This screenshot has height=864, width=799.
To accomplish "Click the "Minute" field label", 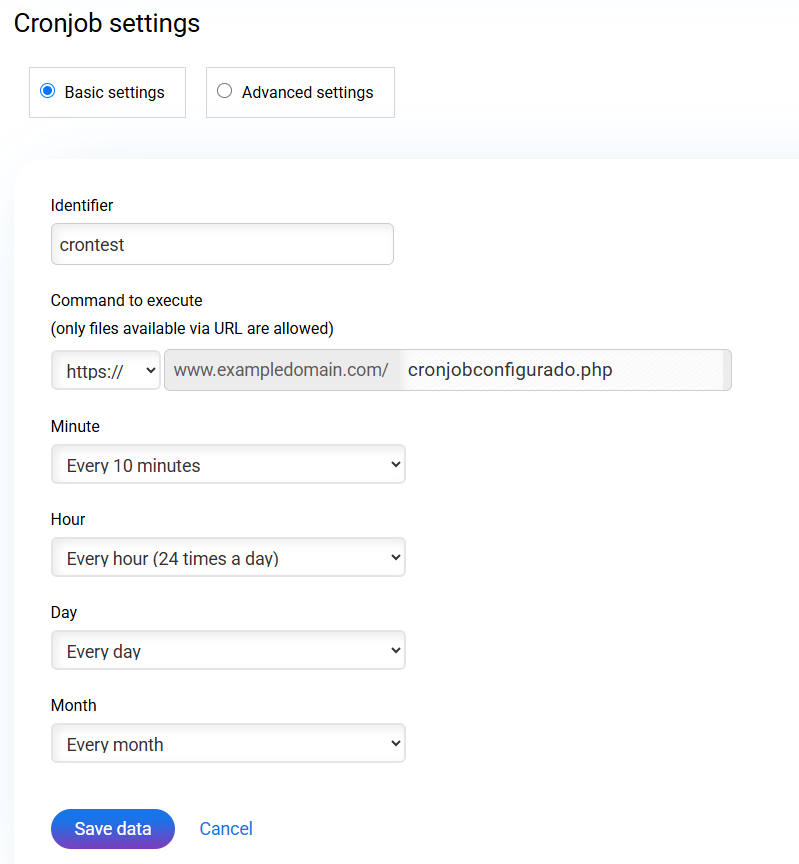I will pyautogui.click(x=75, y=426).
